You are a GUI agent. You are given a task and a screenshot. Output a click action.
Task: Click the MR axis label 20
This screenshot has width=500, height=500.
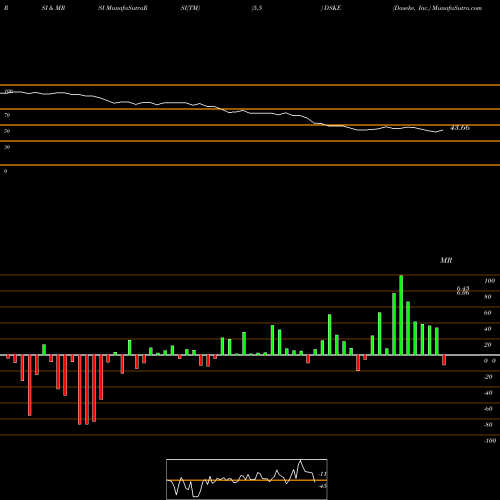point(488,345)
